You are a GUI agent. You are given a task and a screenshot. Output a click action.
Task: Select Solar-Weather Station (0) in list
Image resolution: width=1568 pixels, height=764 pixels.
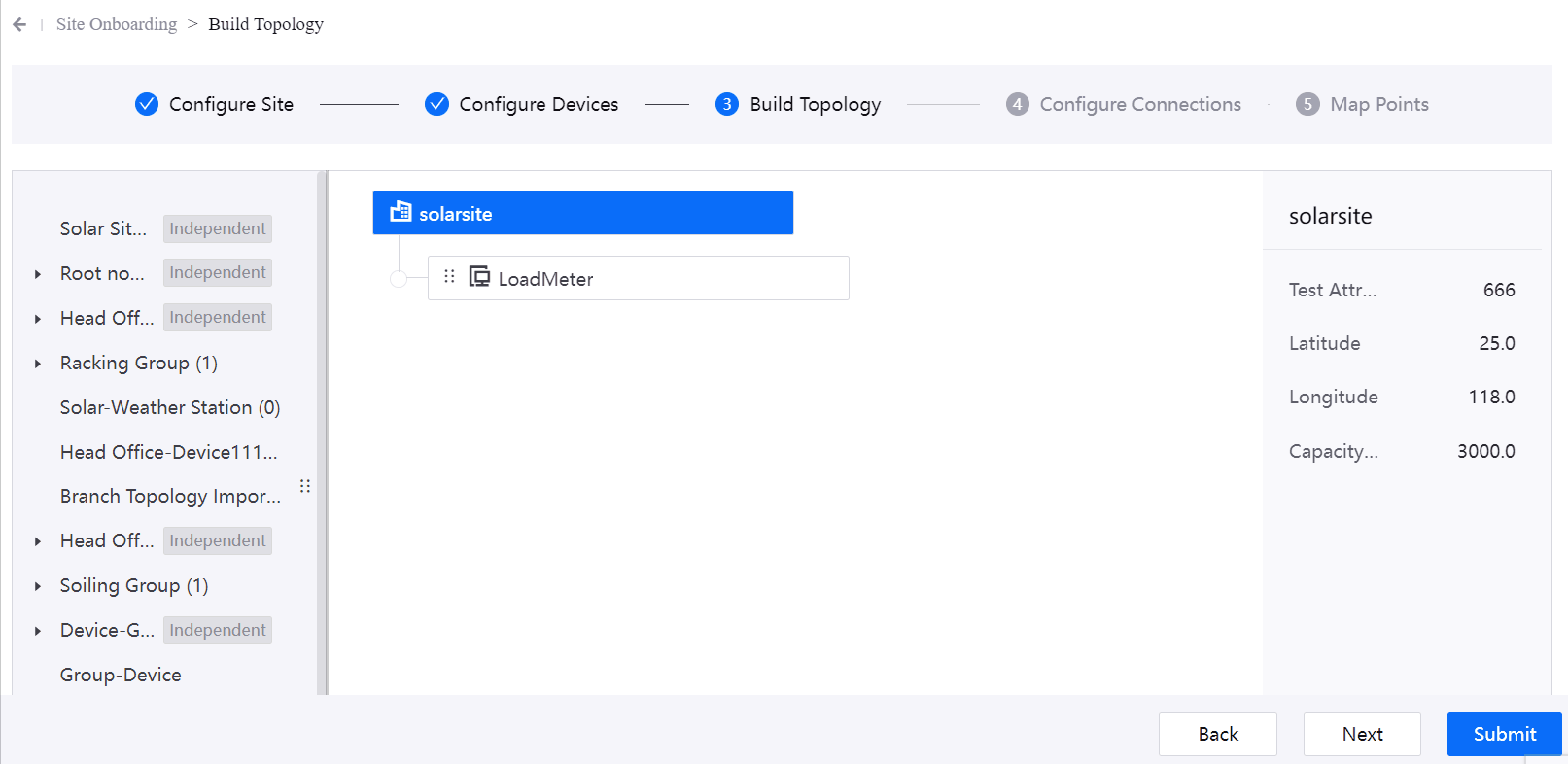pyautogui.click(x=170, y=407)
